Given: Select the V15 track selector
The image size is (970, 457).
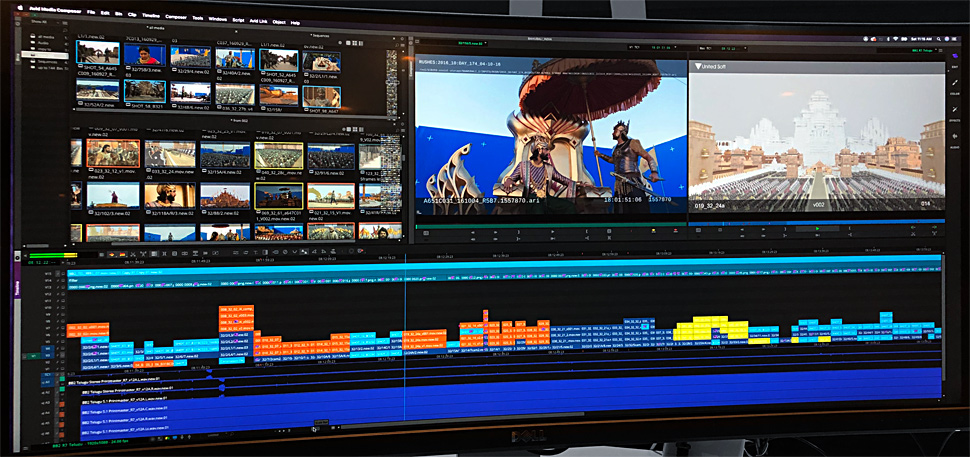Looking at the screenshot, I should 48,273.
